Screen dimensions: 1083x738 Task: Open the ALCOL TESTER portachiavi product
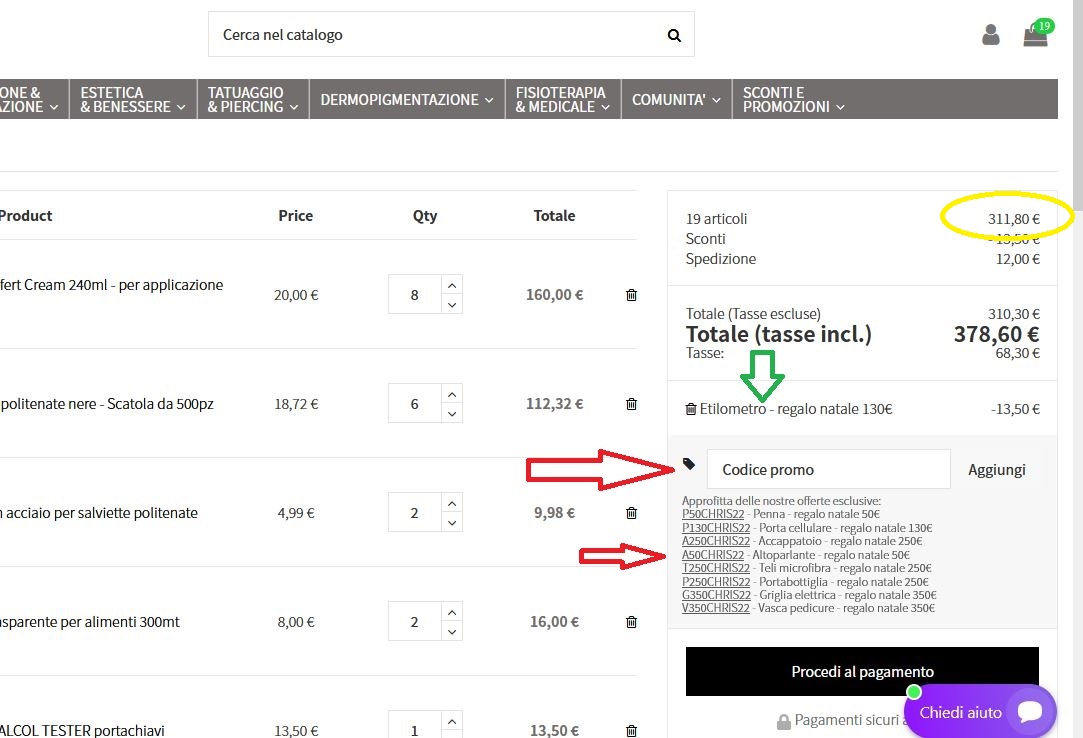click(x=82, y=730)
